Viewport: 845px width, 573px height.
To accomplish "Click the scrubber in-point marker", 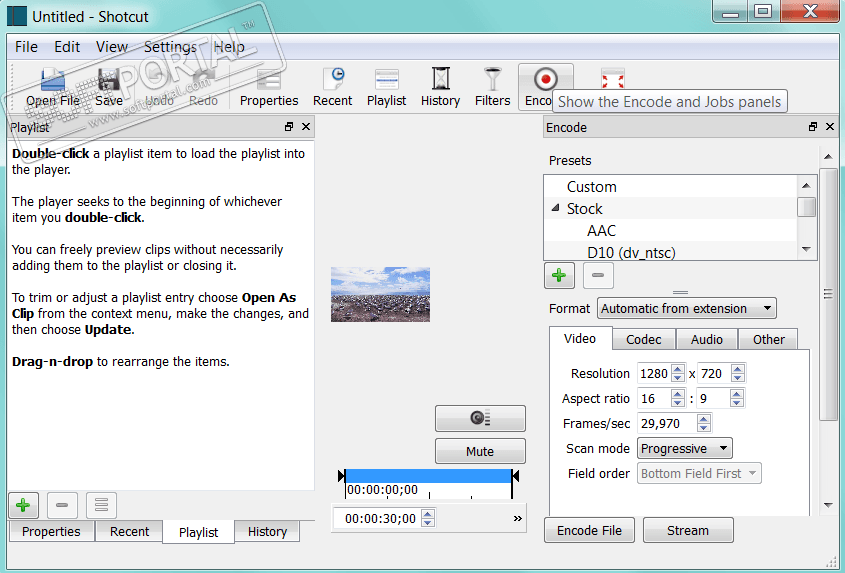I will pos(341,475).
